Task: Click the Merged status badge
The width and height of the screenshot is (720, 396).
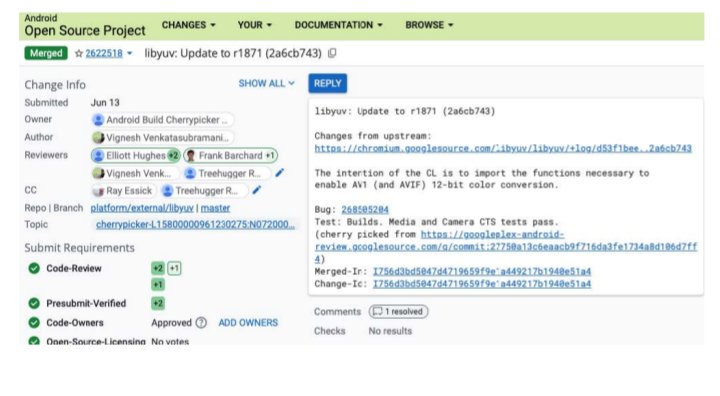Action: (x=46, y=53)
